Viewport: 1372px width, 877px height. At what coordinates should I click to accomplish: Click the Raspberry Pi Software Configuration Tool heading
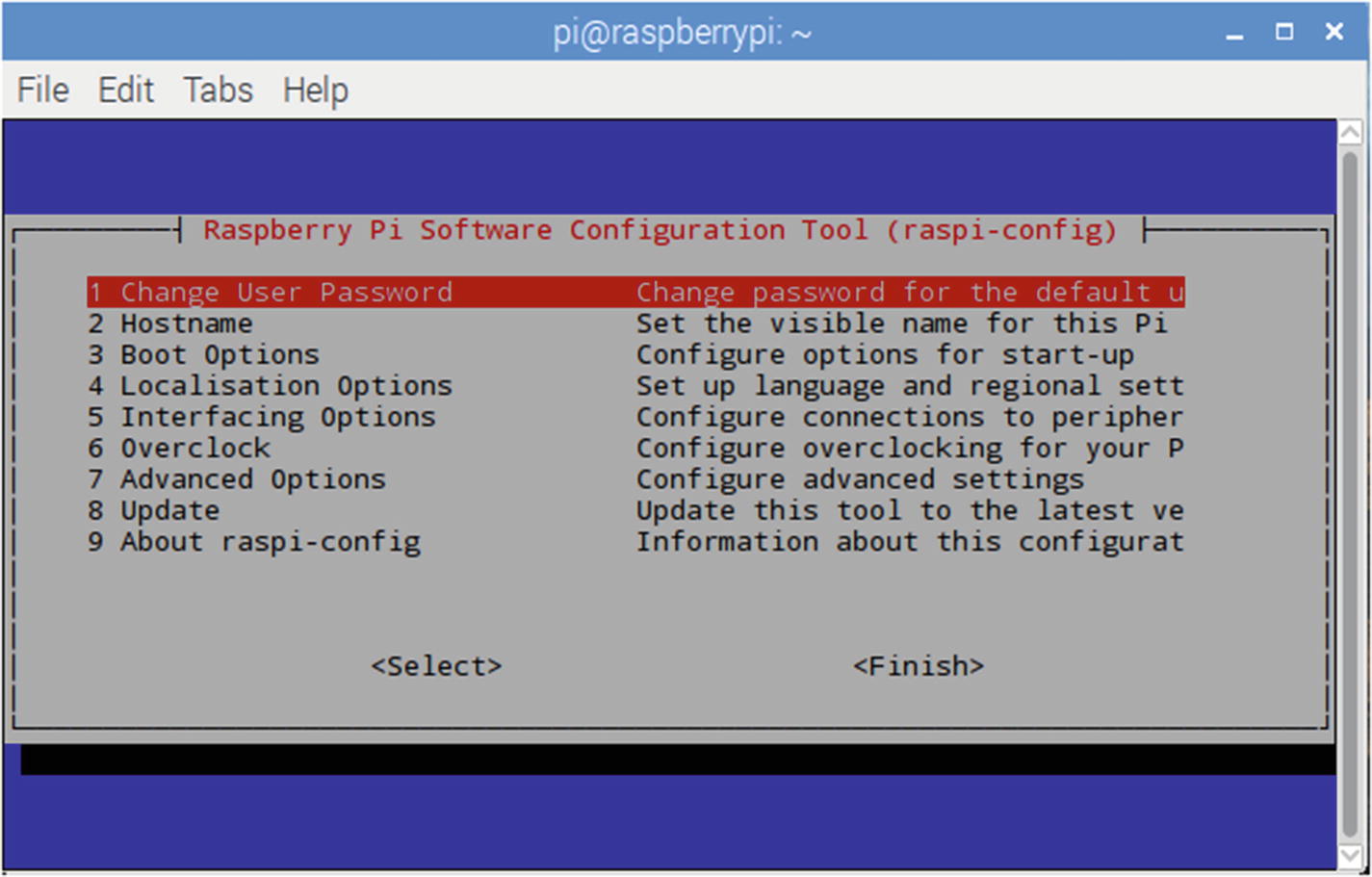[660, 231]
